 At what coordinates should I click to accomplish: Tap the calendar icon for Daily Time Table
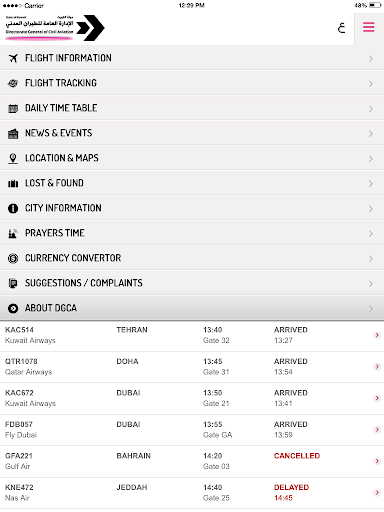click(13, 108)
